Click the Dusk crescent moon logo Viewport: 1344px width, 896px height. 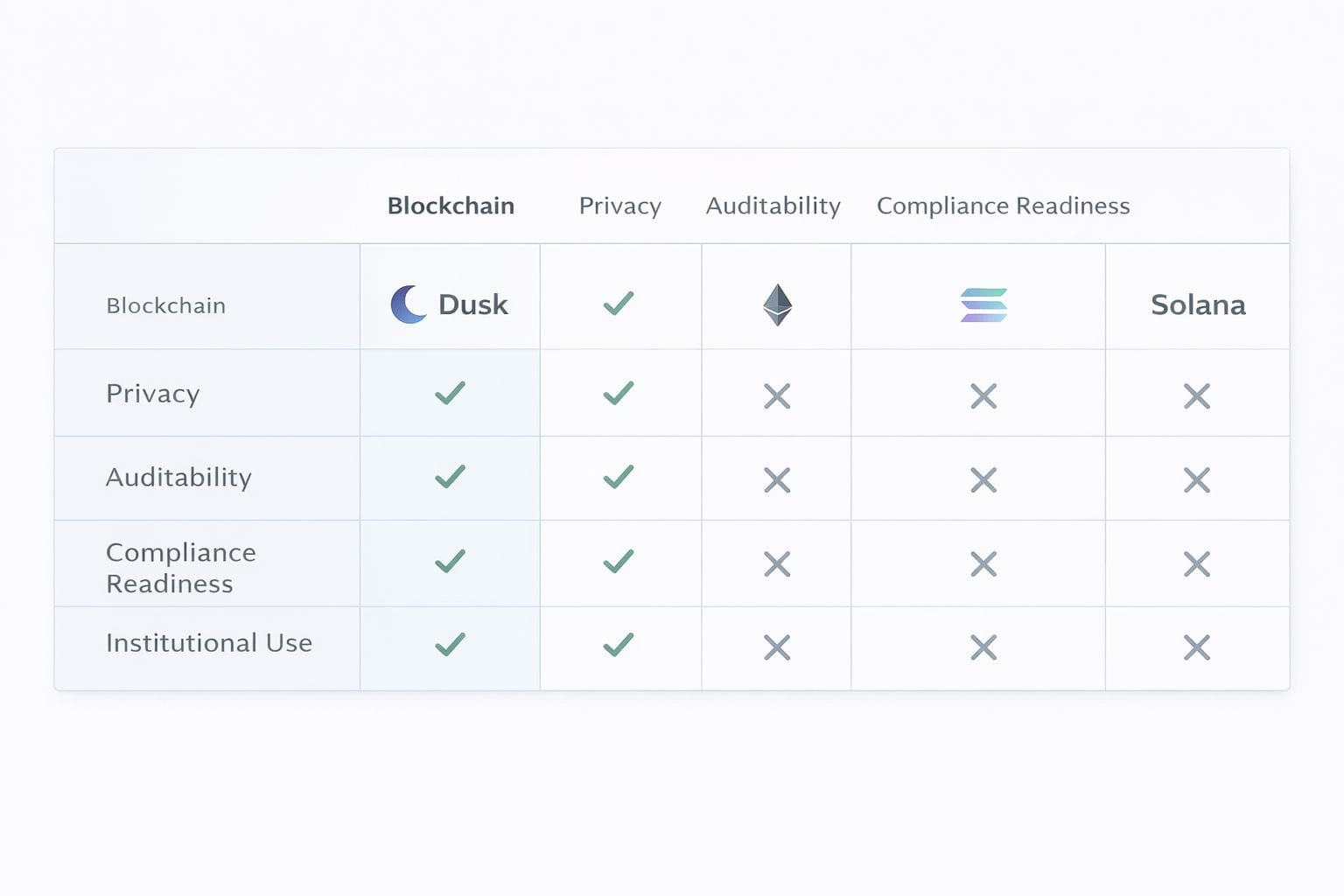tap(408, 304)
